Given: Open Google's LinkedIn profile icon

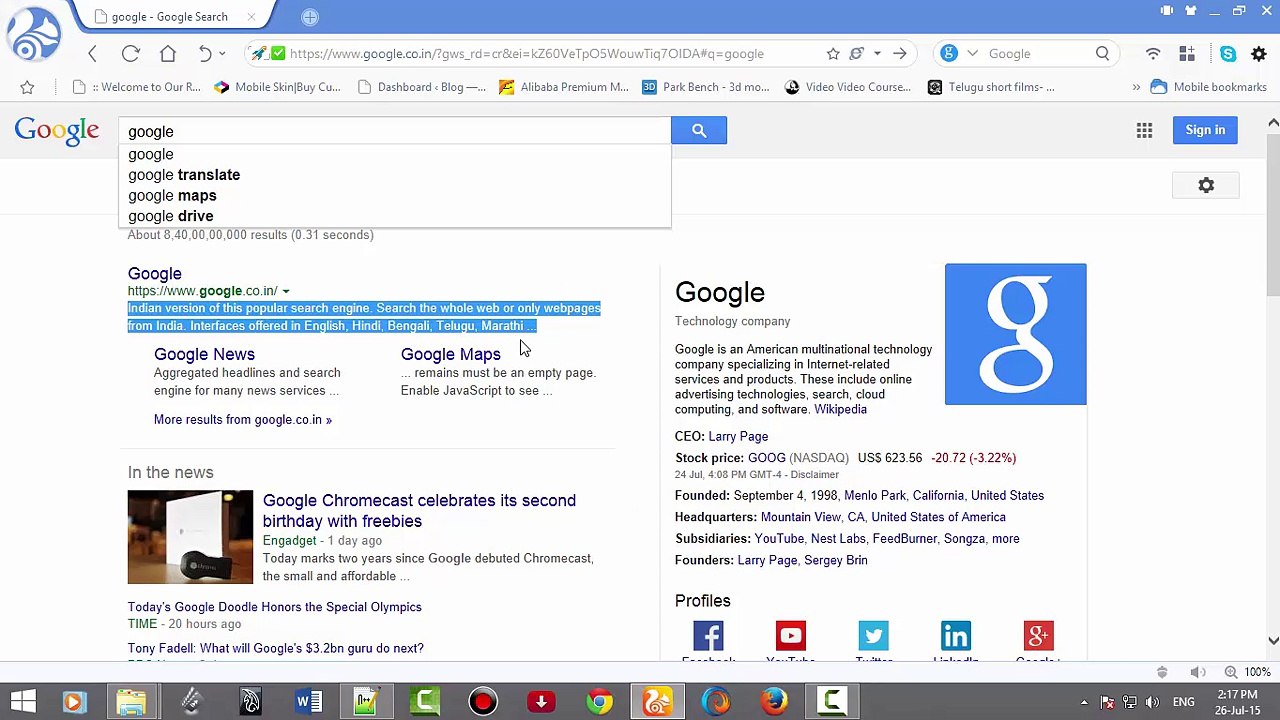Looking at the screenshot, I should pyautogui.click(x=955, y=636).
